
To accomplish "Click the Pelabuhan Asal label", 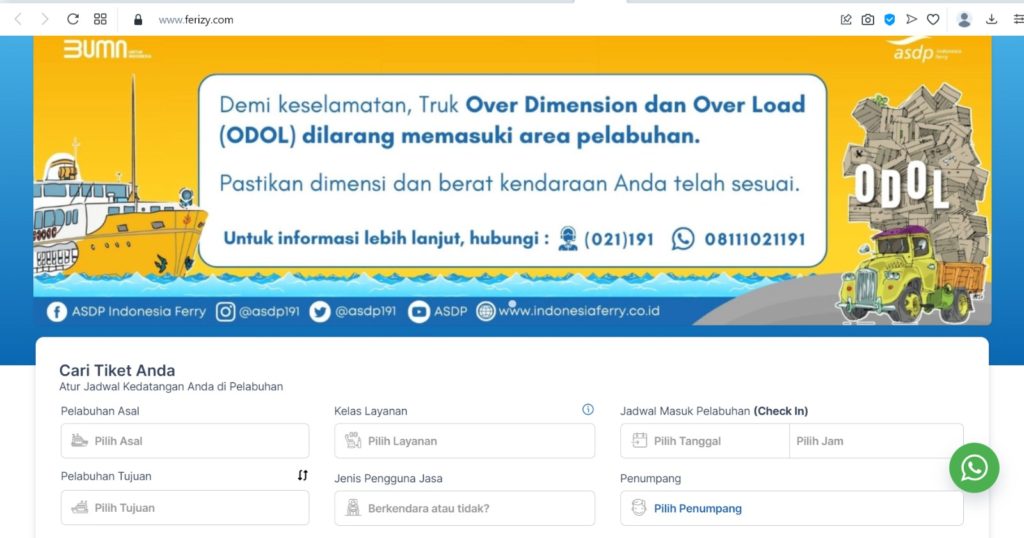I will [x=100, y=411].
